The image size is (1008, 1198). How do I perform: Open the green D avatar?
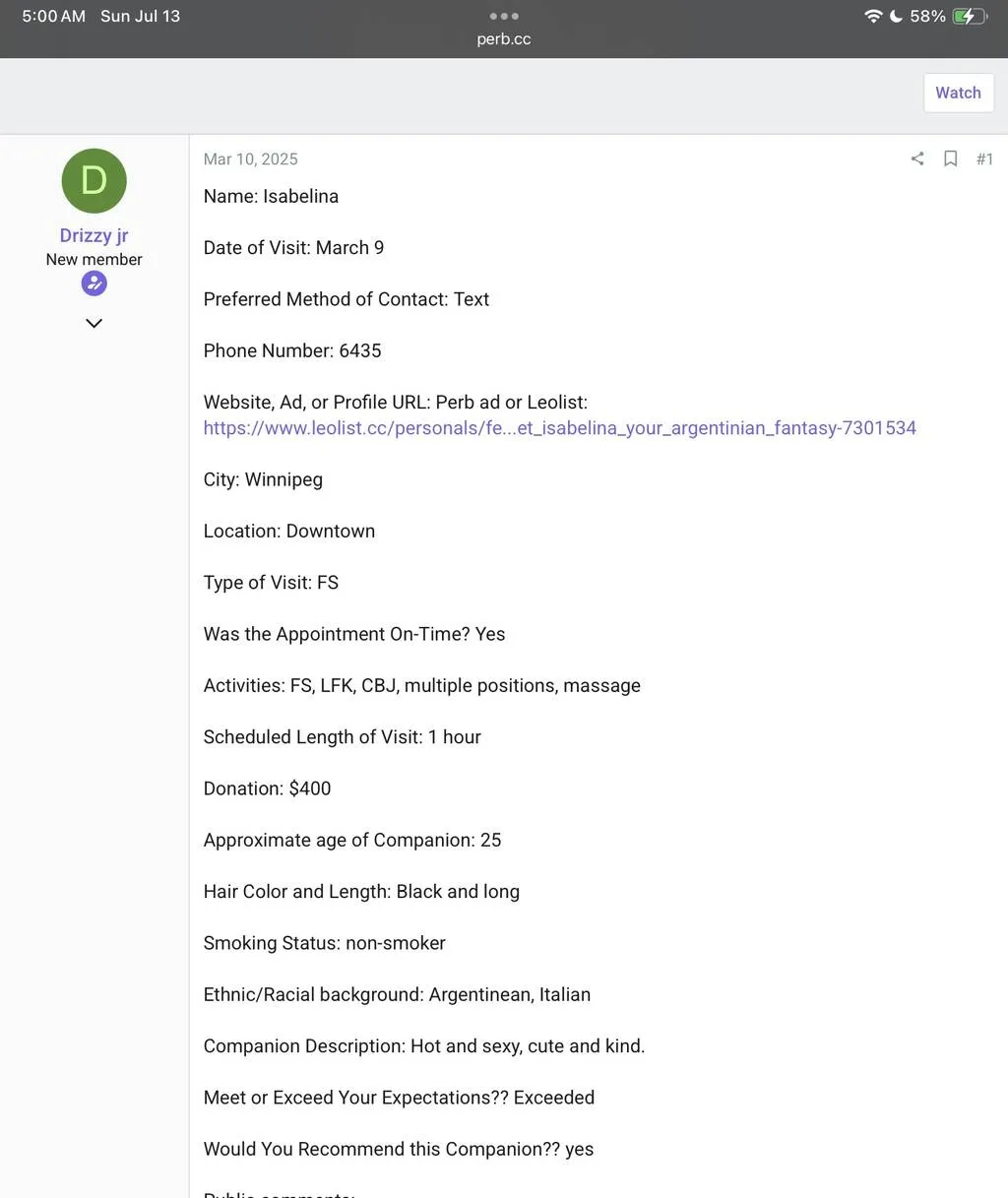point(94,181)
